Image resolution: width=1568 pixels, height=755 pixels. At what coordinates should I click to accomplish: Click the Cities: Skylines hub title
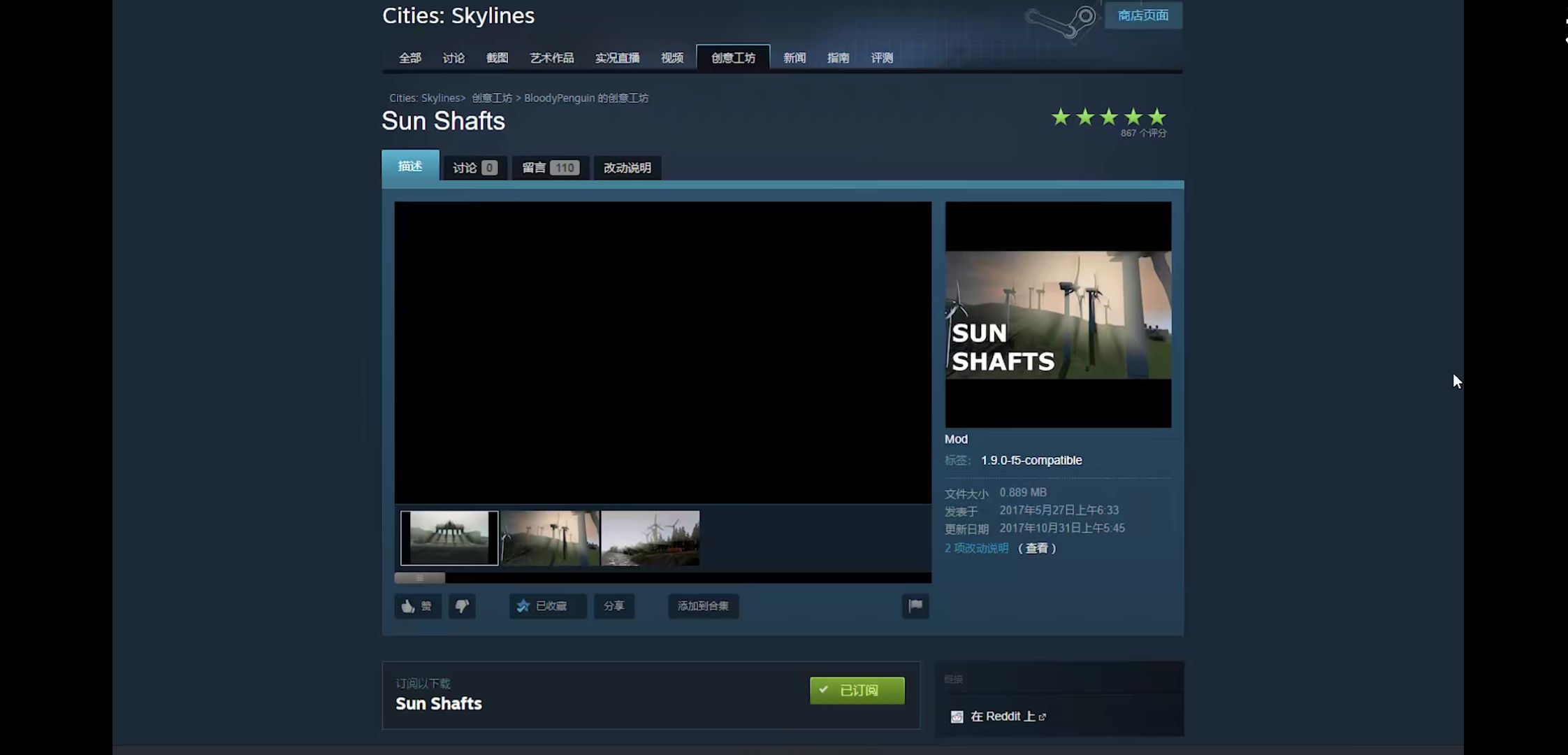458,15
